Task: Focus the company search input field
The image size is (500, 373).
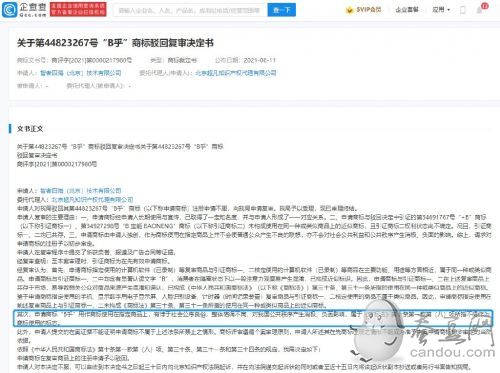Action: [x=190, y=10]
